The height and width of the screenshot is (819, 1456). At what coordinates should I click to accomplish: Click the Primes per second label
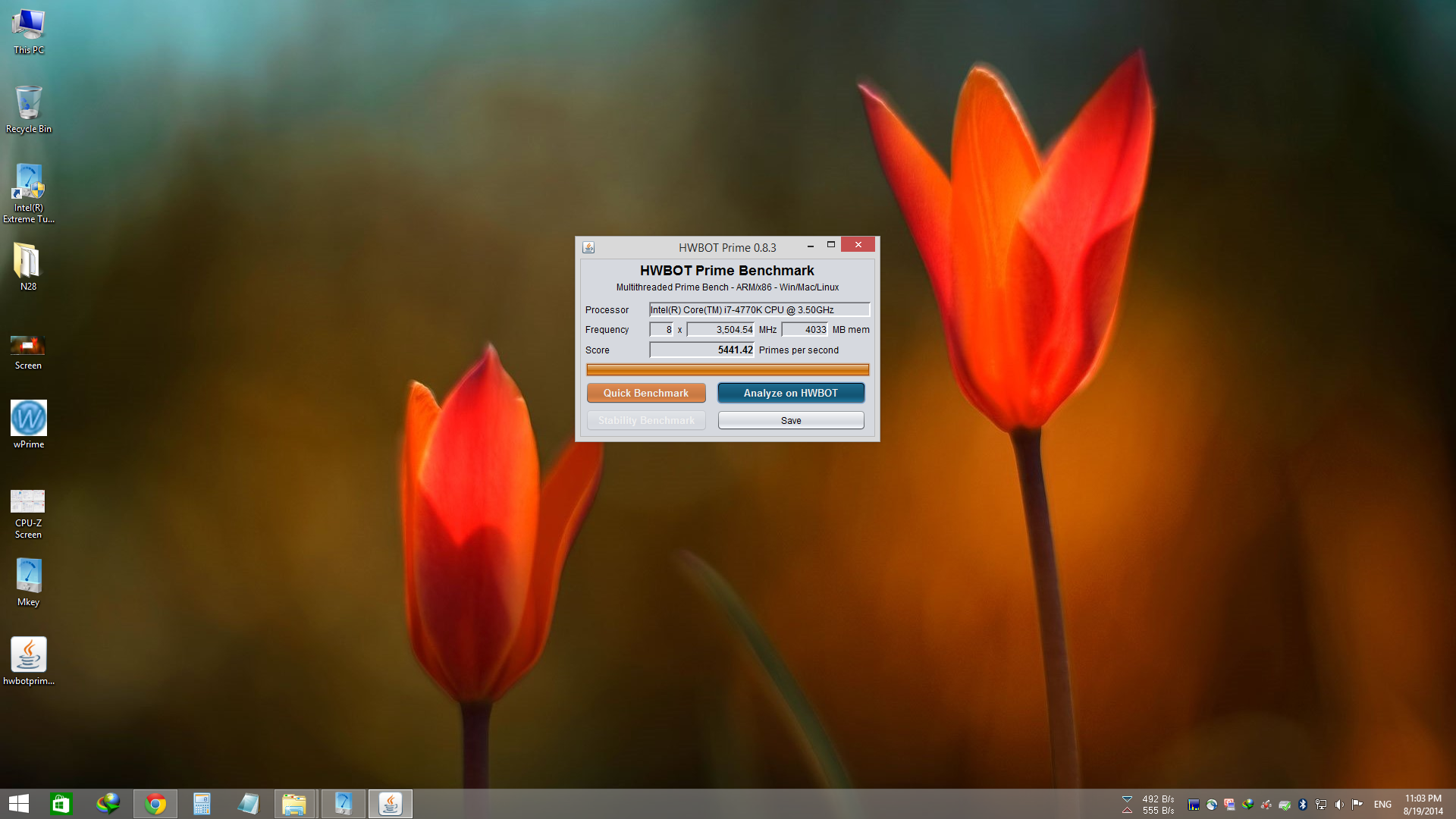(799, 350)
